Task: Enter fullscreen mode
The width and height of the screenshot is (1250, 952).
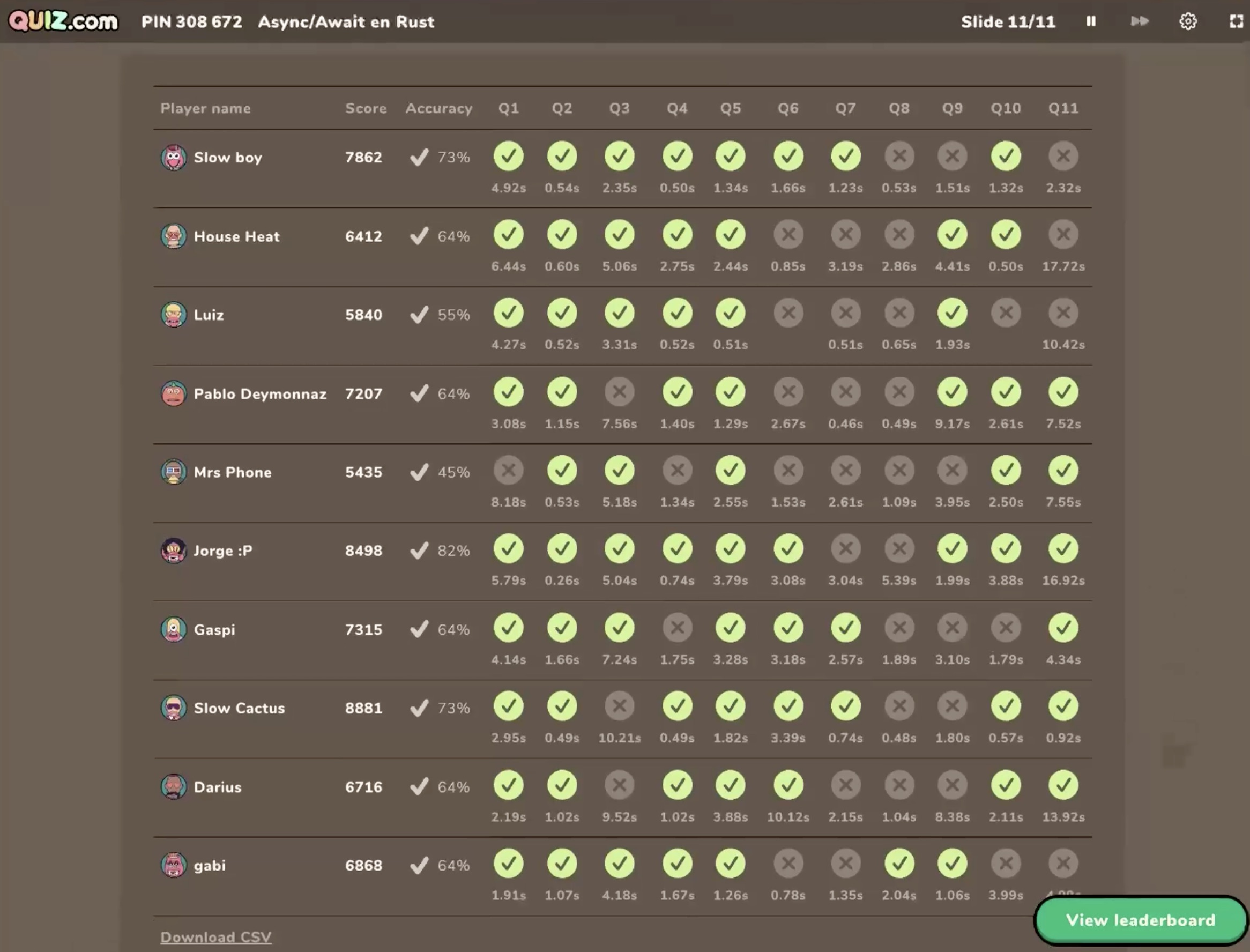Action: pyautogui.click(x=1237, y=21)
